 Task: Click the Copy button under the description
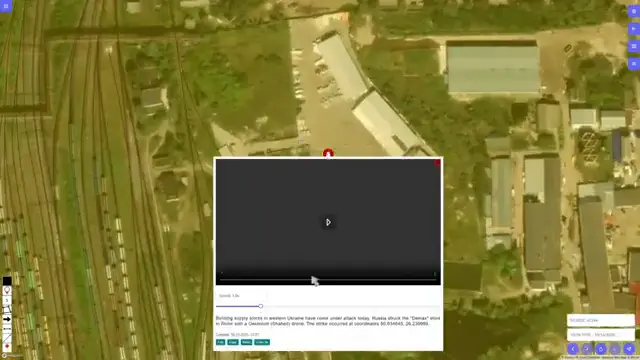coord(233,342)
